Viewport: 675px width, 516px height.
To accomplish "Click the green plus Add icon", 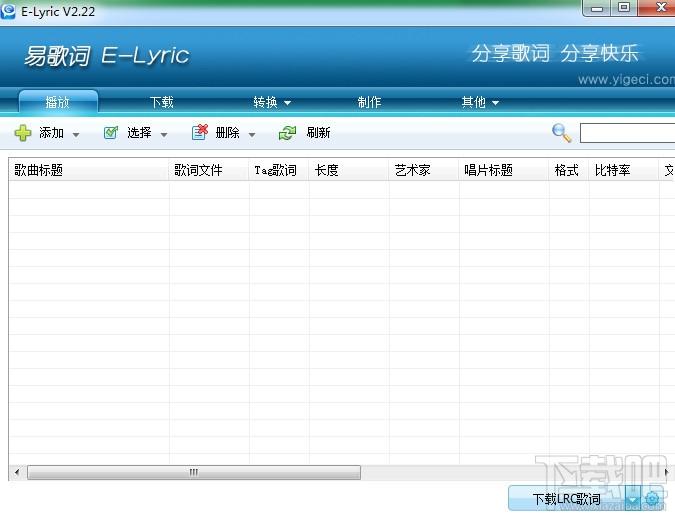I will coord(22,133).
